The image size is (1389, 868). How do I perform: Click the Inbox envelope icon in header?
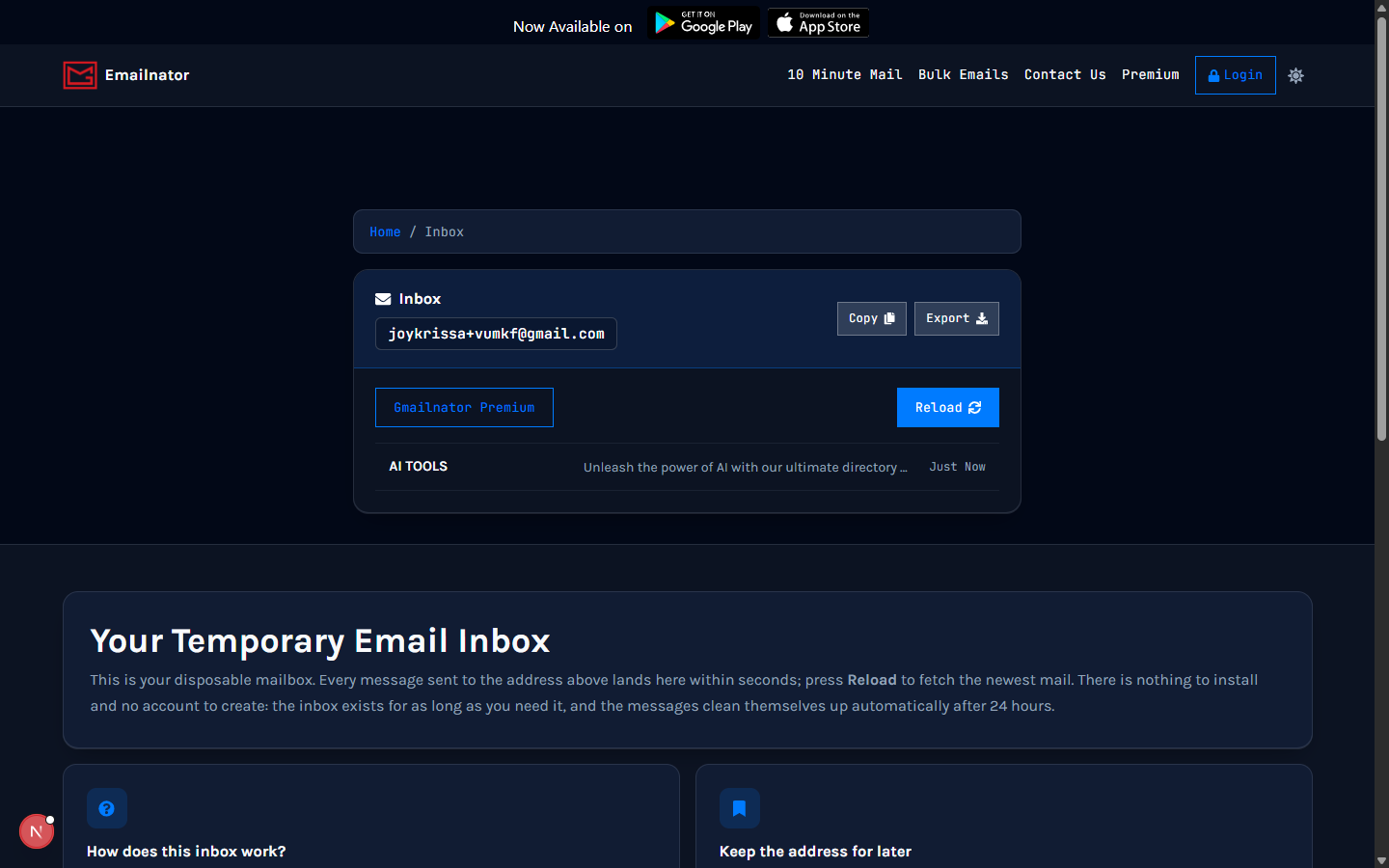(383, 299)
